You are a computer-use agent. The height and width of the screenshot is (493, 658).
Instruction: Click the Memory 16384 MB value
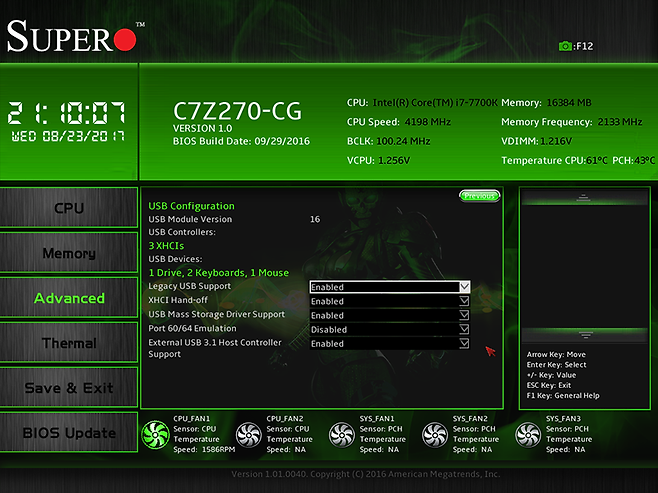(x=569, y=103)
